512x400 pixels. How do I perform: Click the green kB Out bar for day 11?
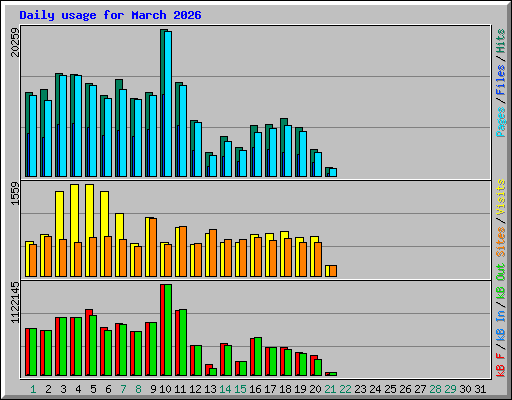(x=183, y=343)
